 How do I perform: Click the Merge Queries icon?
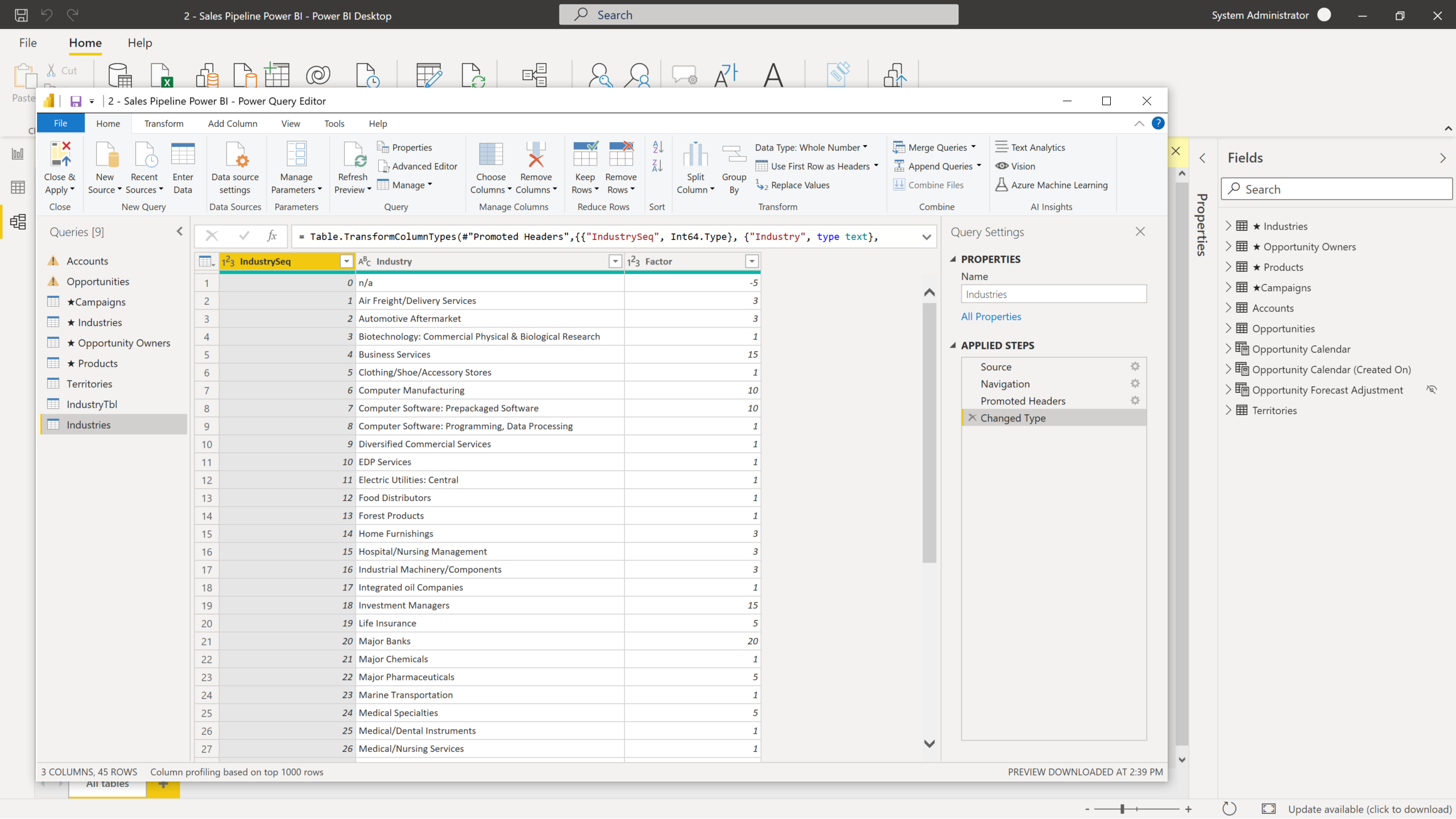pos(900,147)
